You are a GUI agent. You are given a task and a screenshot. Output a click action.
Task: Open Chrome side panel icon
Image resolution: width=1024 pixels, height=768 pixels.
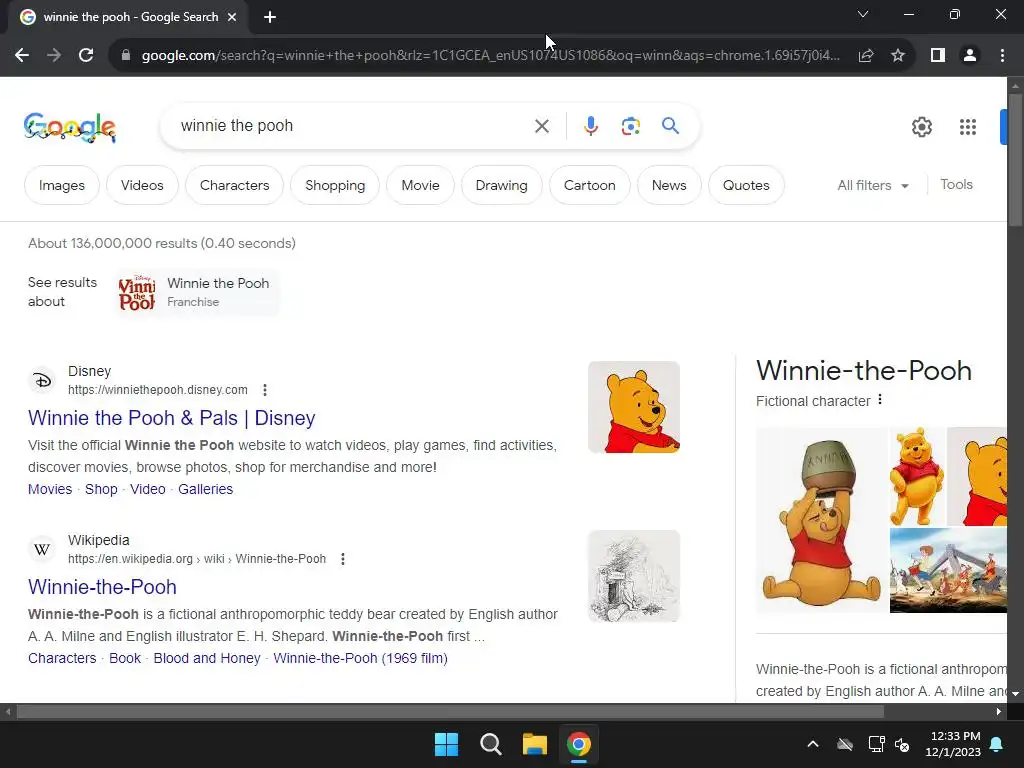pyautogui.click(x=938, y=56)
